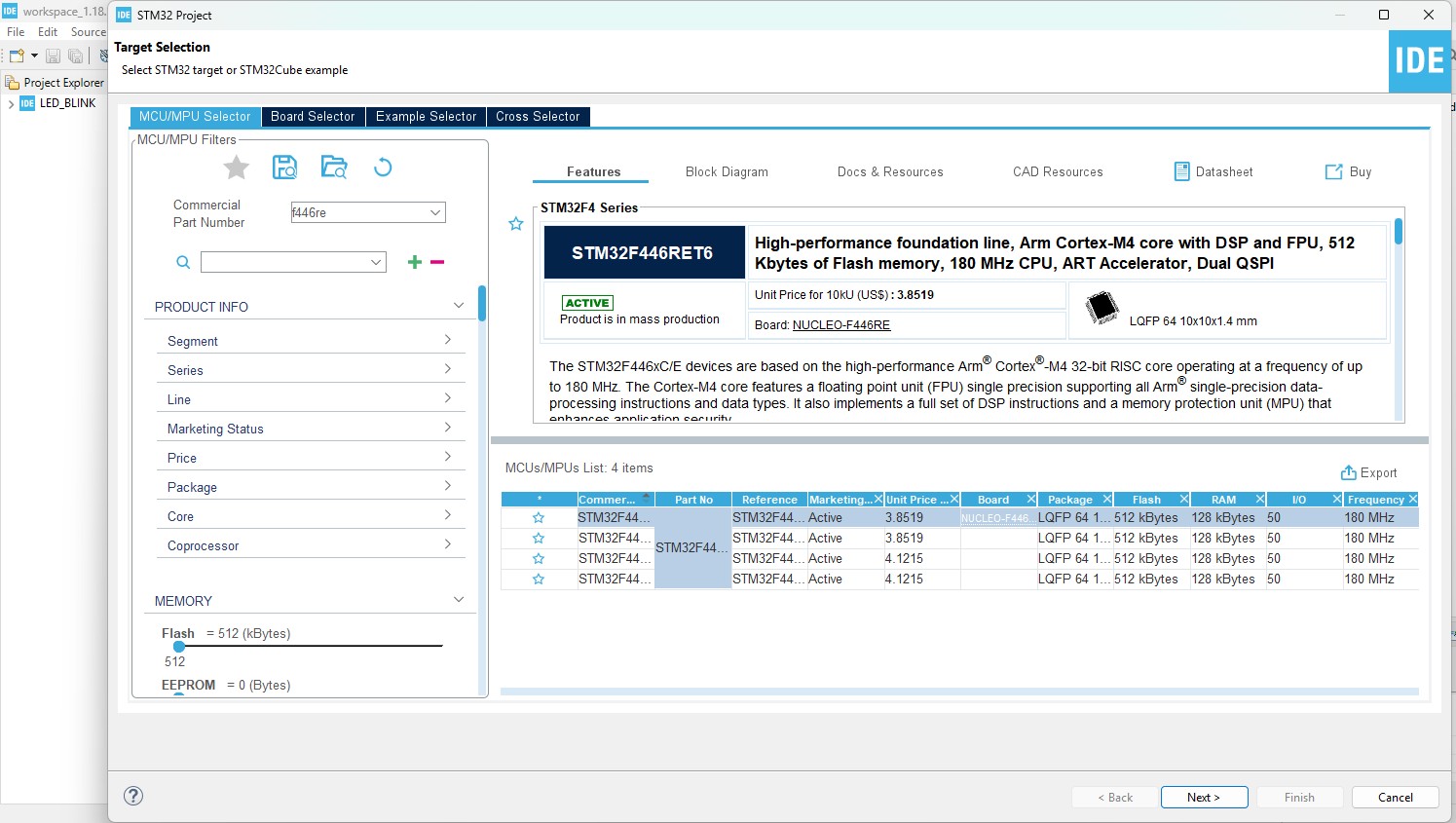Viewport: 1456px width, 823px height.
Task: Export the MCUs list
Action: pos(1368,472)
